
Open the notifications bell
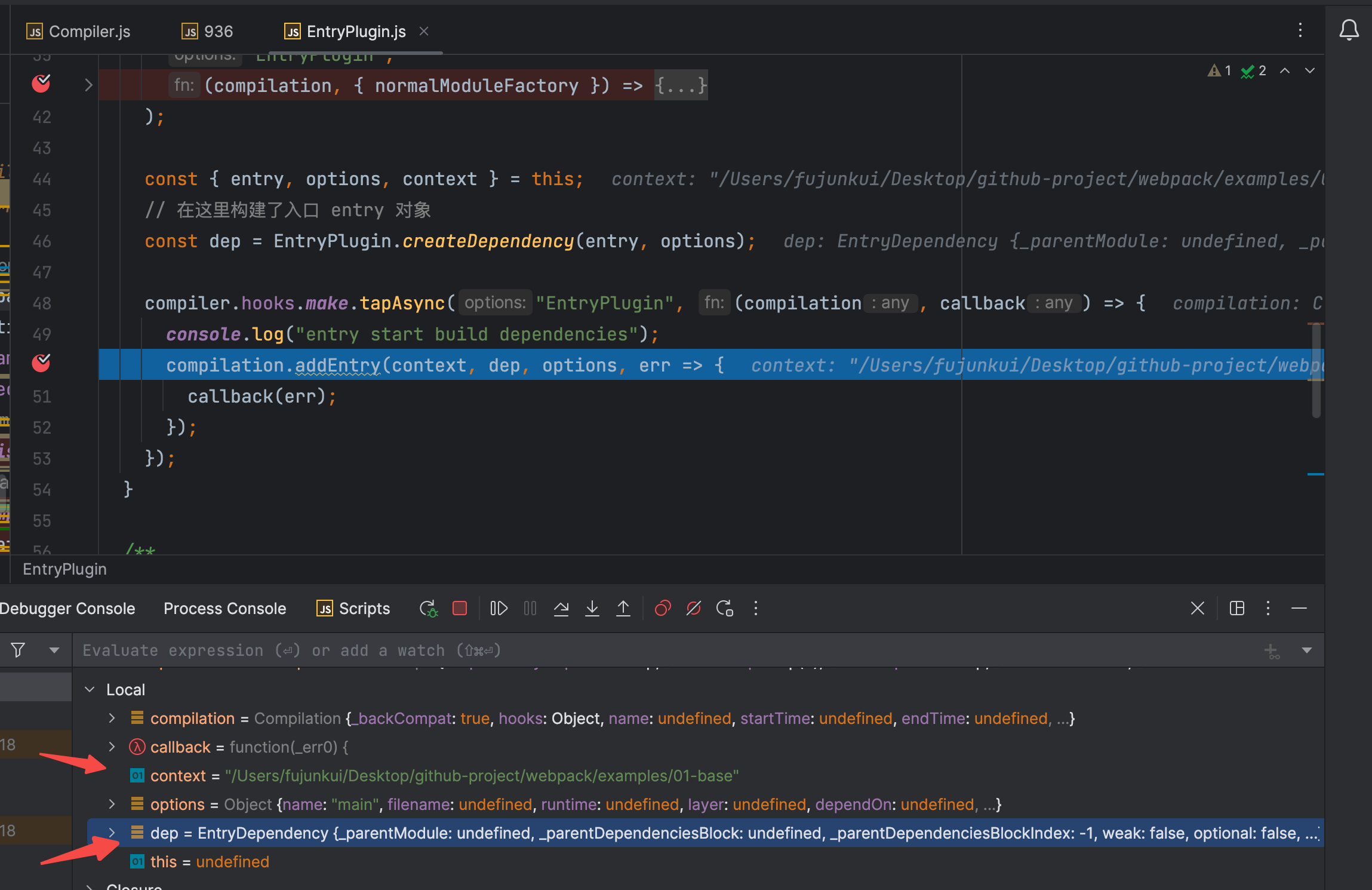pos(1349,30)
